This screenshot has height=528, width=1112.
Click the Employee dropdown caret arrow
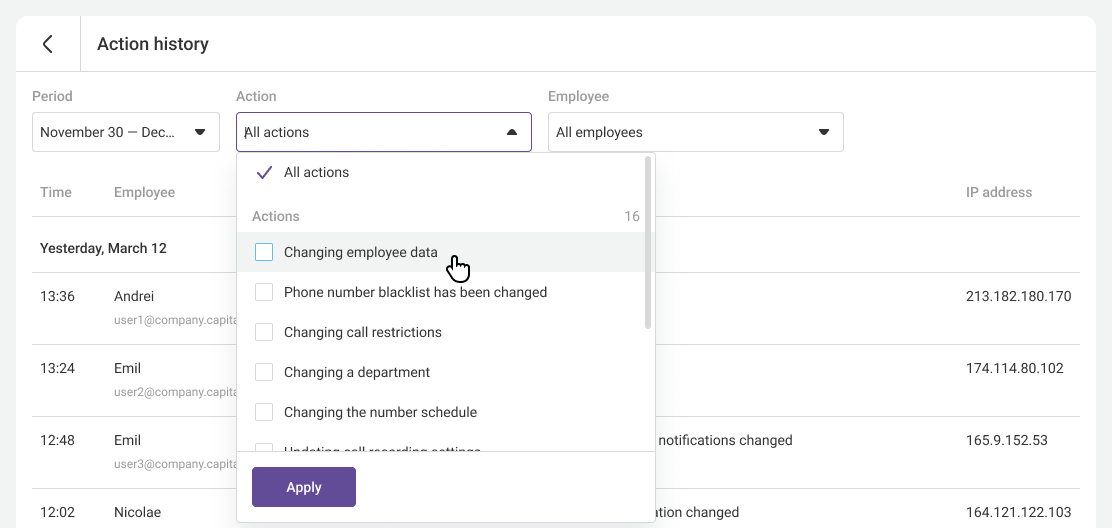pyautogui.click(x=824, y=132)
